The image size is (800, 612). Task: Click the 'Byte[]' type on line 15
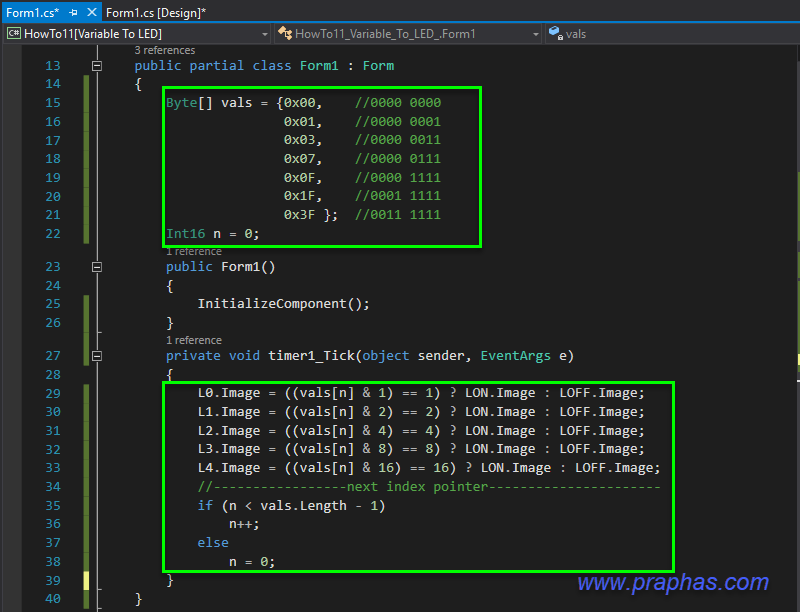click(189, 103)
